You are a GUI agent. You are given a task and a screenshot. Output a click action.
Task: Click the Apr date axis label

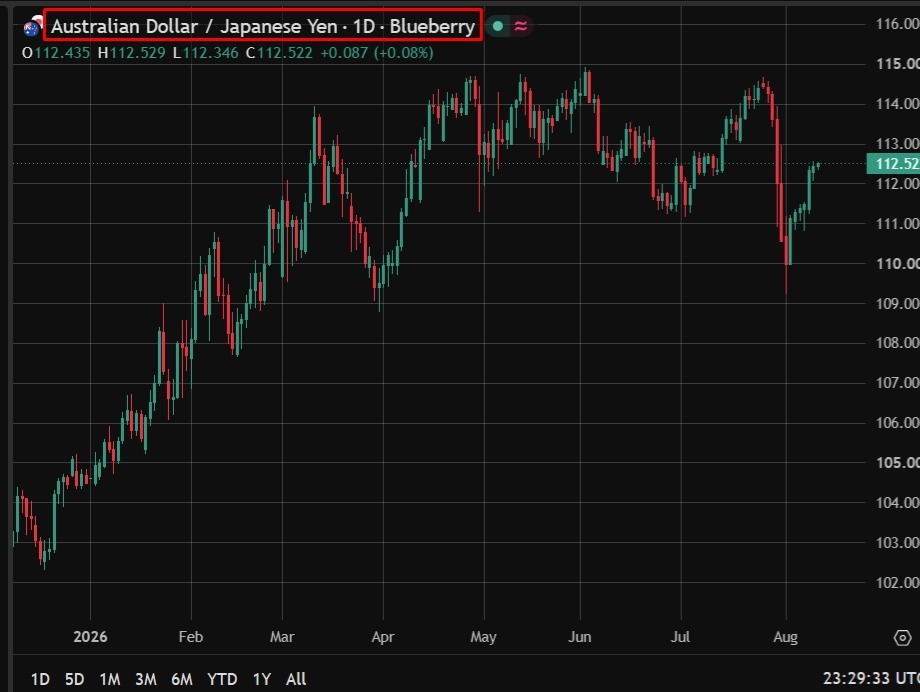tap(383, 637)
